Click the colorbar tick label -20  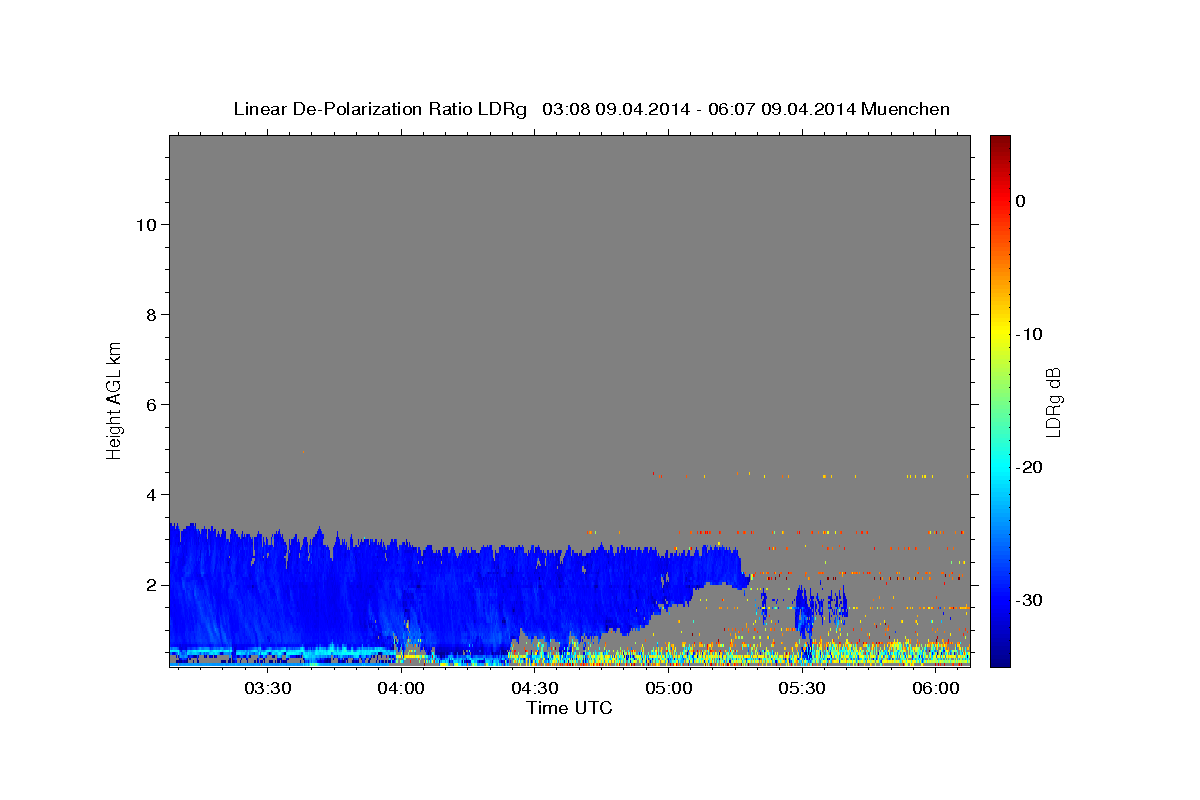coord(1029,467)
